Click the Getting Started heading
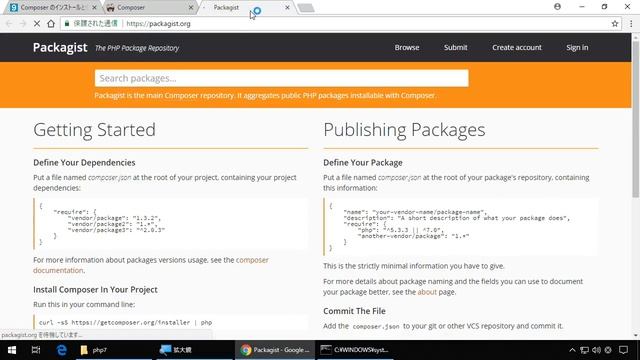 click(94, 130)
